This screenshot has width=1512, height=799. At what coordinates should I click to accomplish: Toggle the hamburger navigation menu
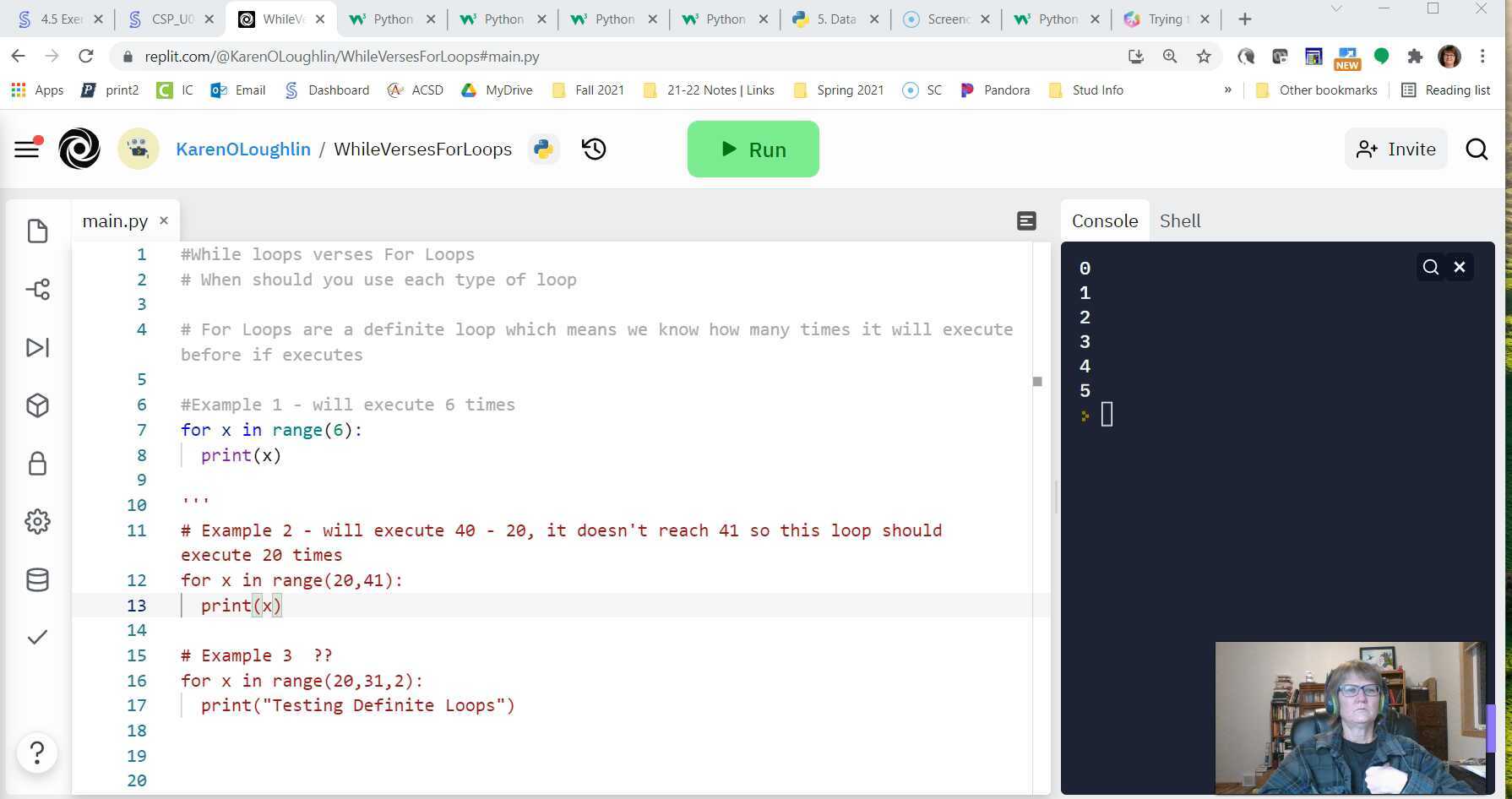[x=27, y=149]
